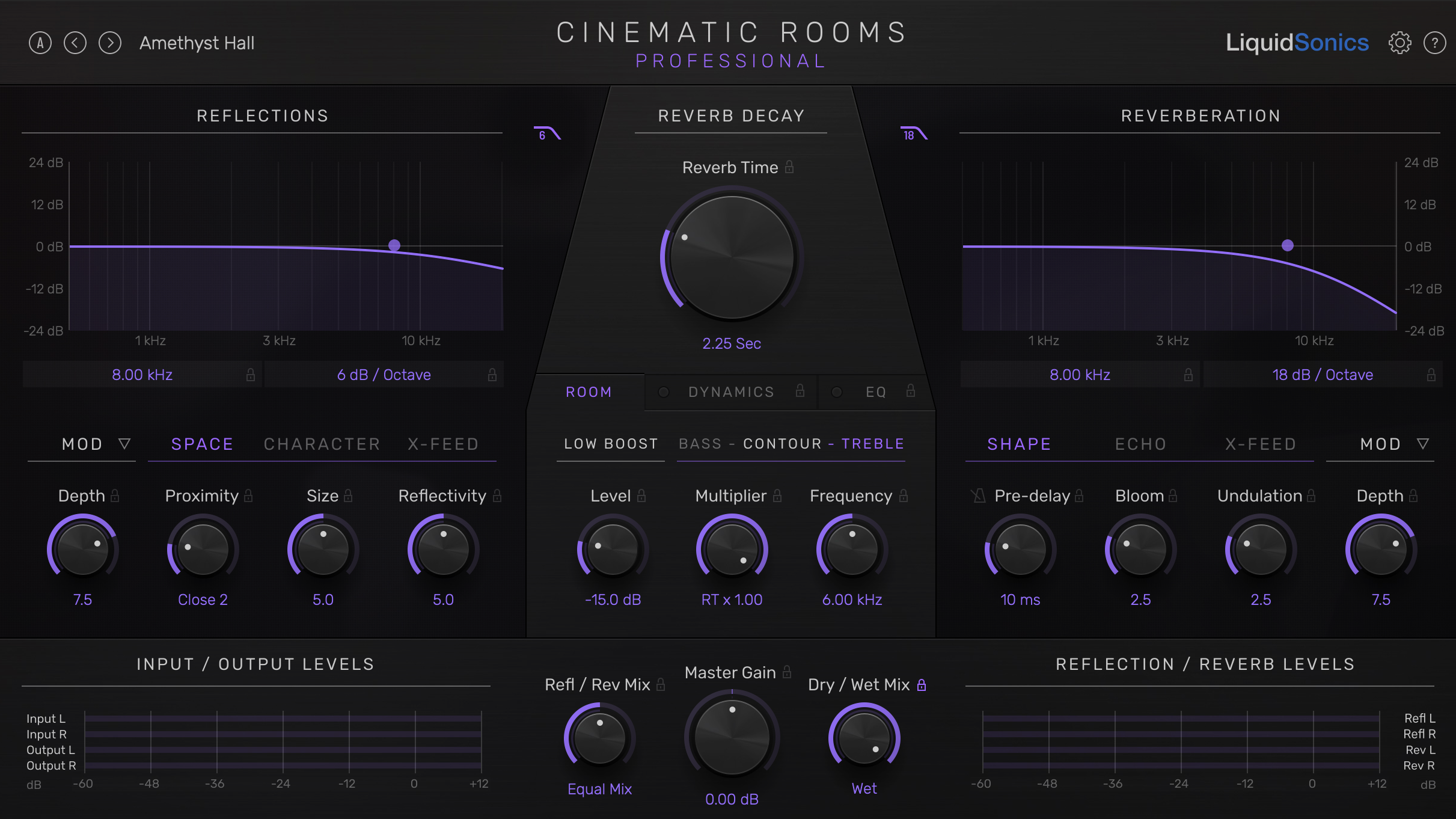Click the Reverb Time knob
1456x819 pixels.
pyautogui.click(x=732, y=257)
